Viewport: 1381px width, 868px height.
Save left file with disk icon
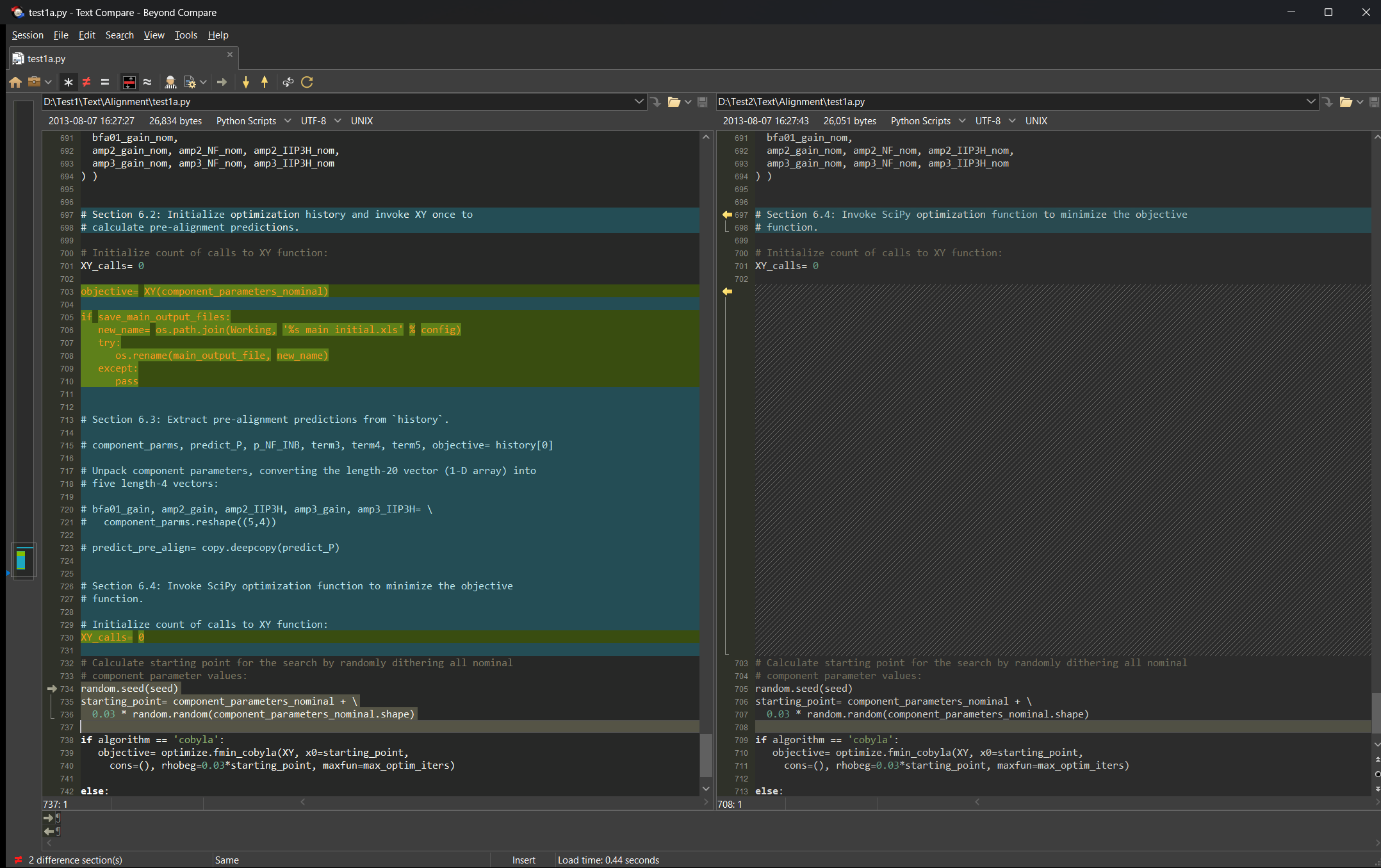702,102
